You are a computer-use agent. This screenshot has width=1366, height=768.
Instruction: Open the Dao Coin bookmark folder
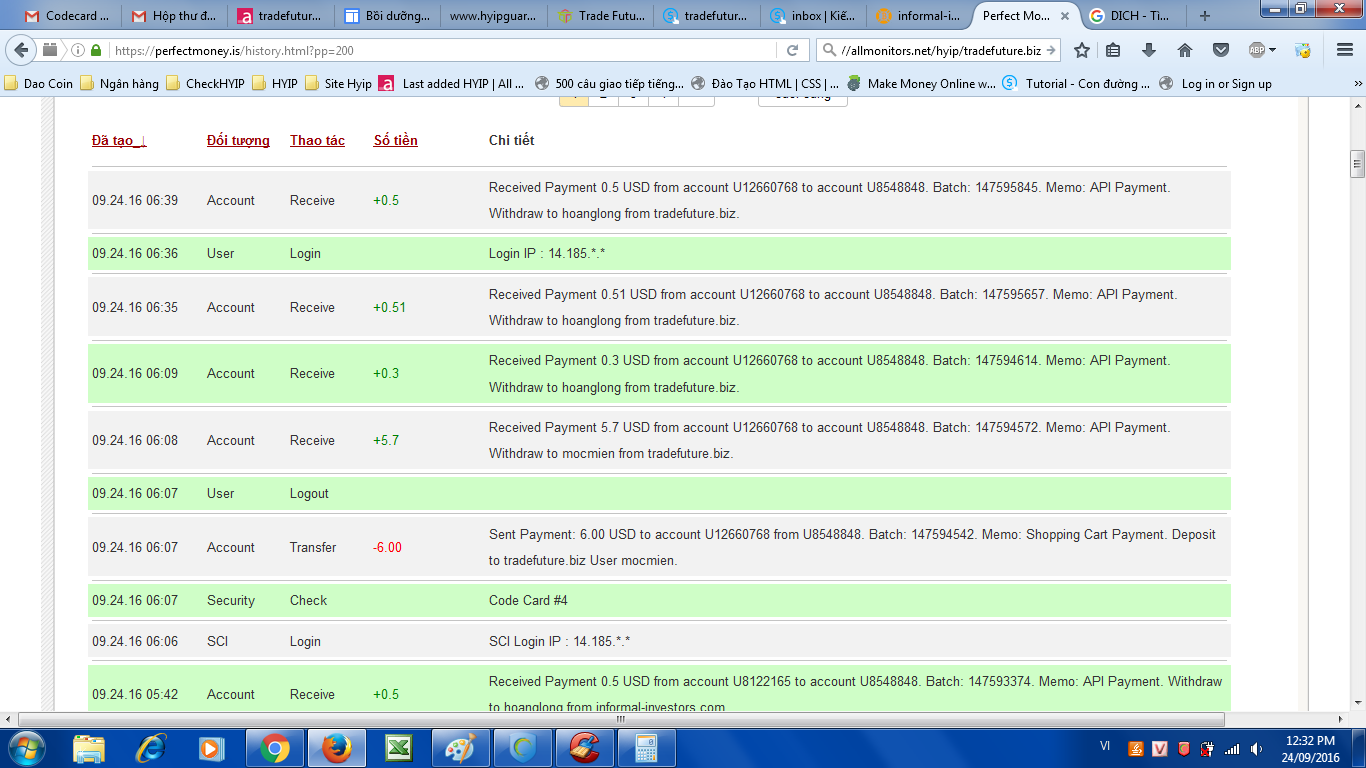coord(39,84)
